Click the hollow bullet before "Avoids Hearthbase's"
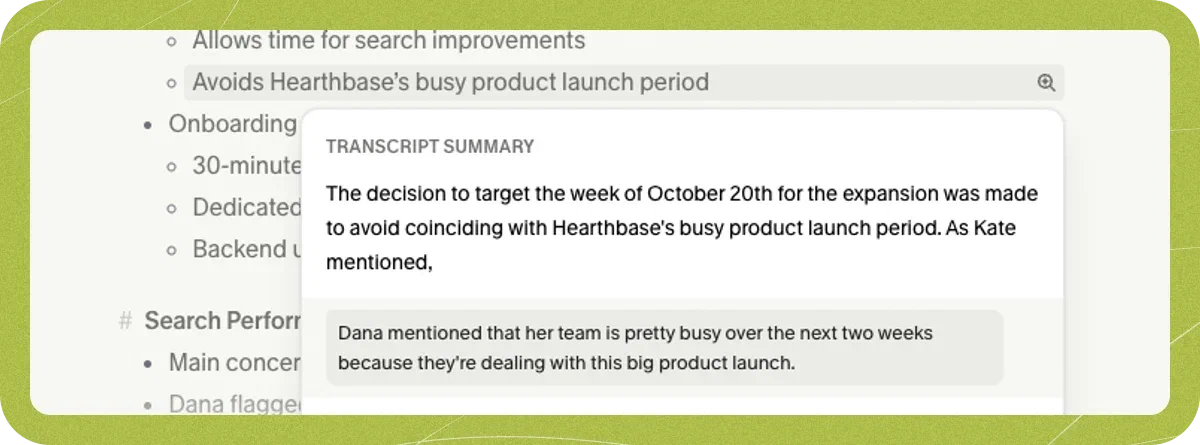This screenshot has height=445, width=1200. point(172,83)
